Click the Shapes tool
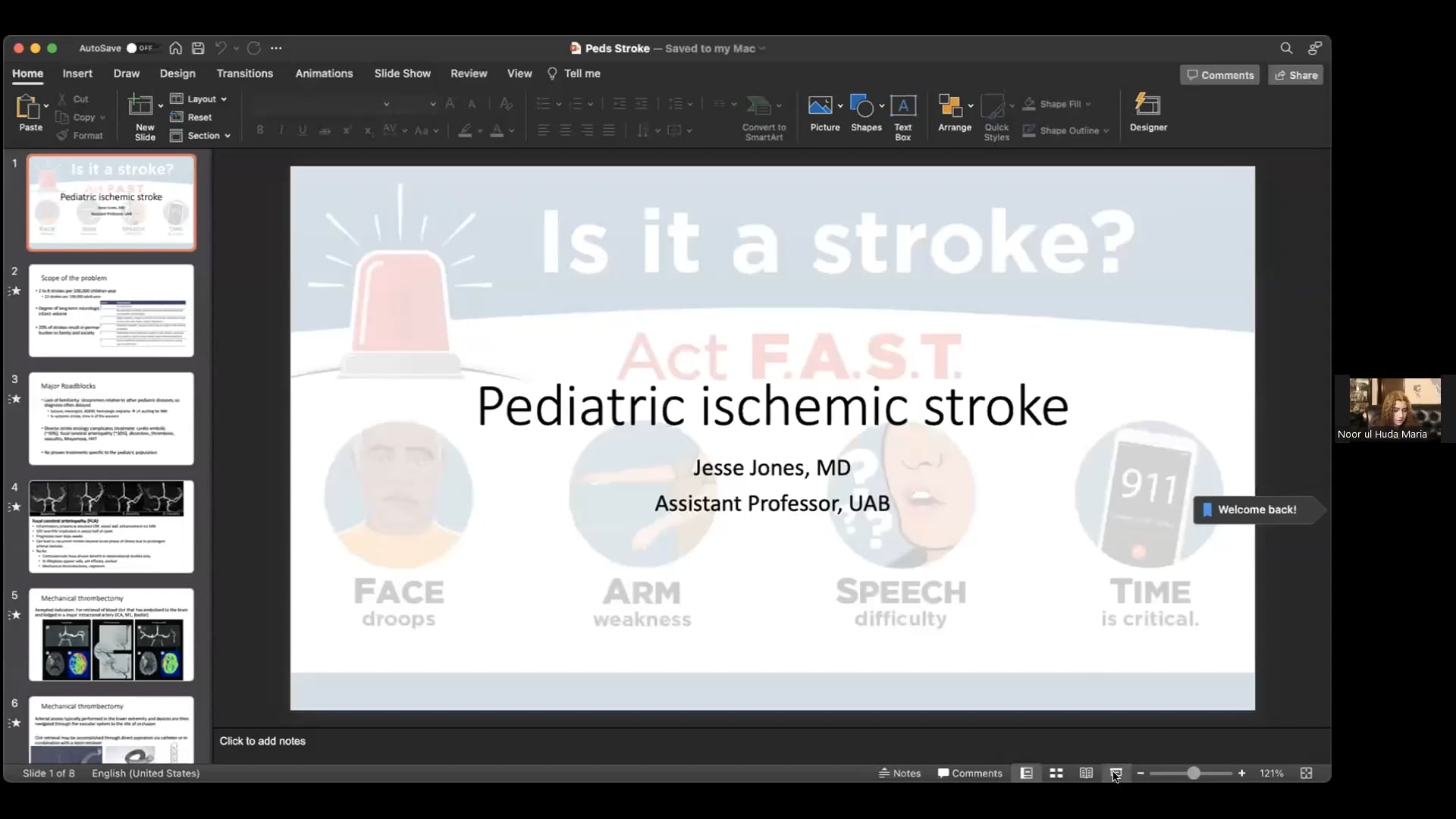Screen dimensions: 1456x819 [x=864, y=114]
